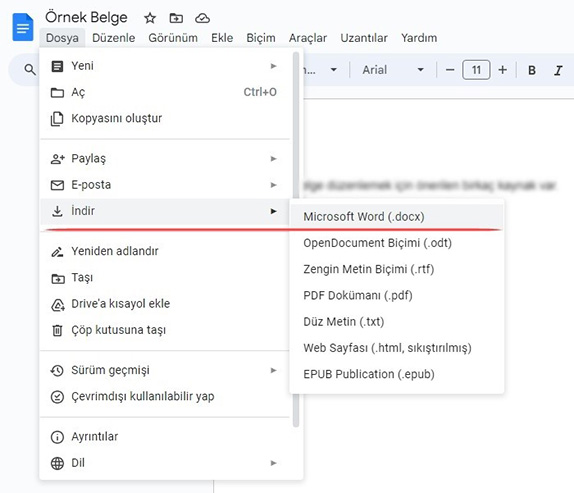The height and width of the screenshot is (493, 574).
Task: Check the cloud save status icon
Action: click(x=202, y=18)
